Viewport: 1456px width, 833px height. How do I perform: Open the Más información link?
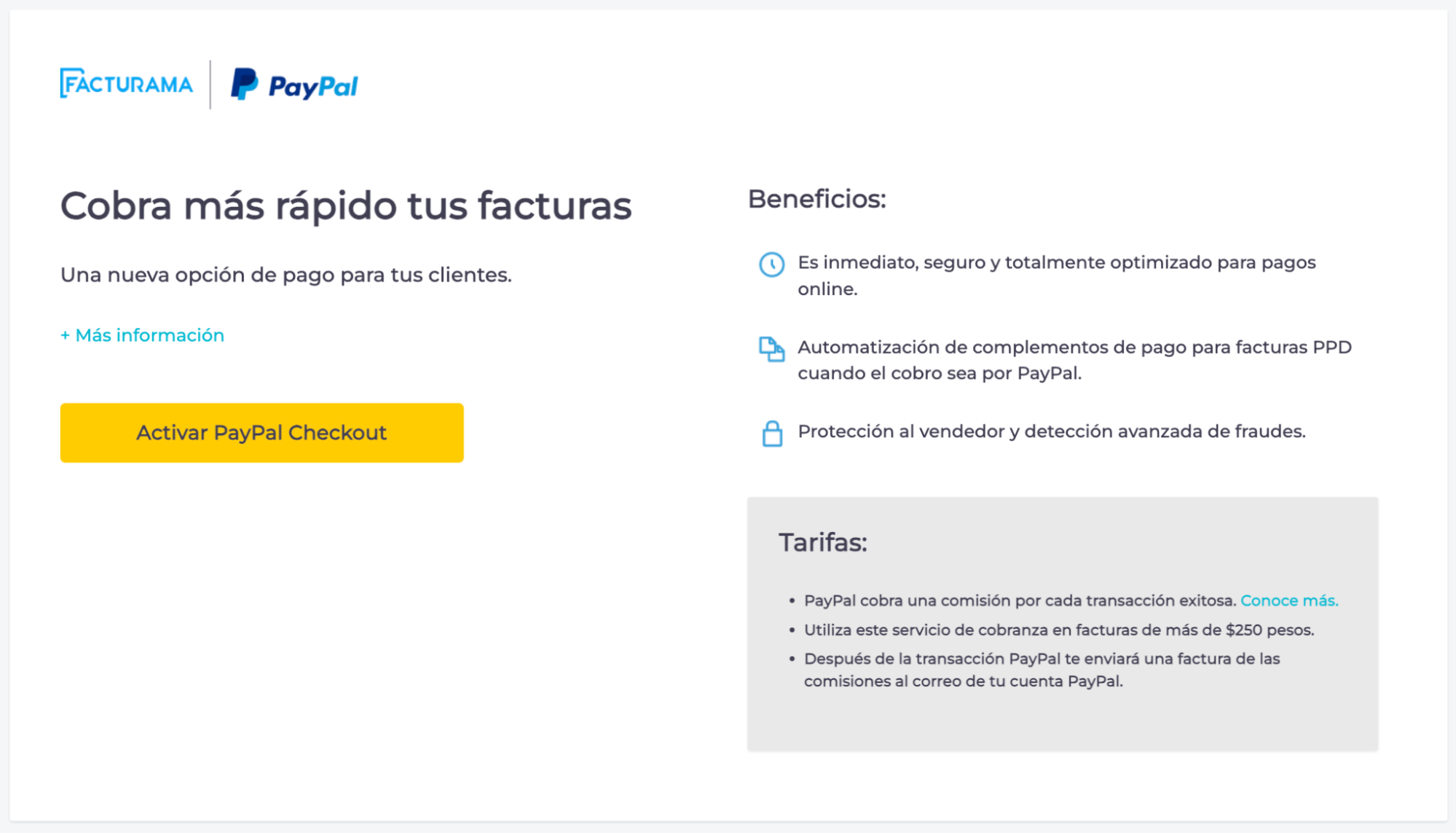coord(143,334)
